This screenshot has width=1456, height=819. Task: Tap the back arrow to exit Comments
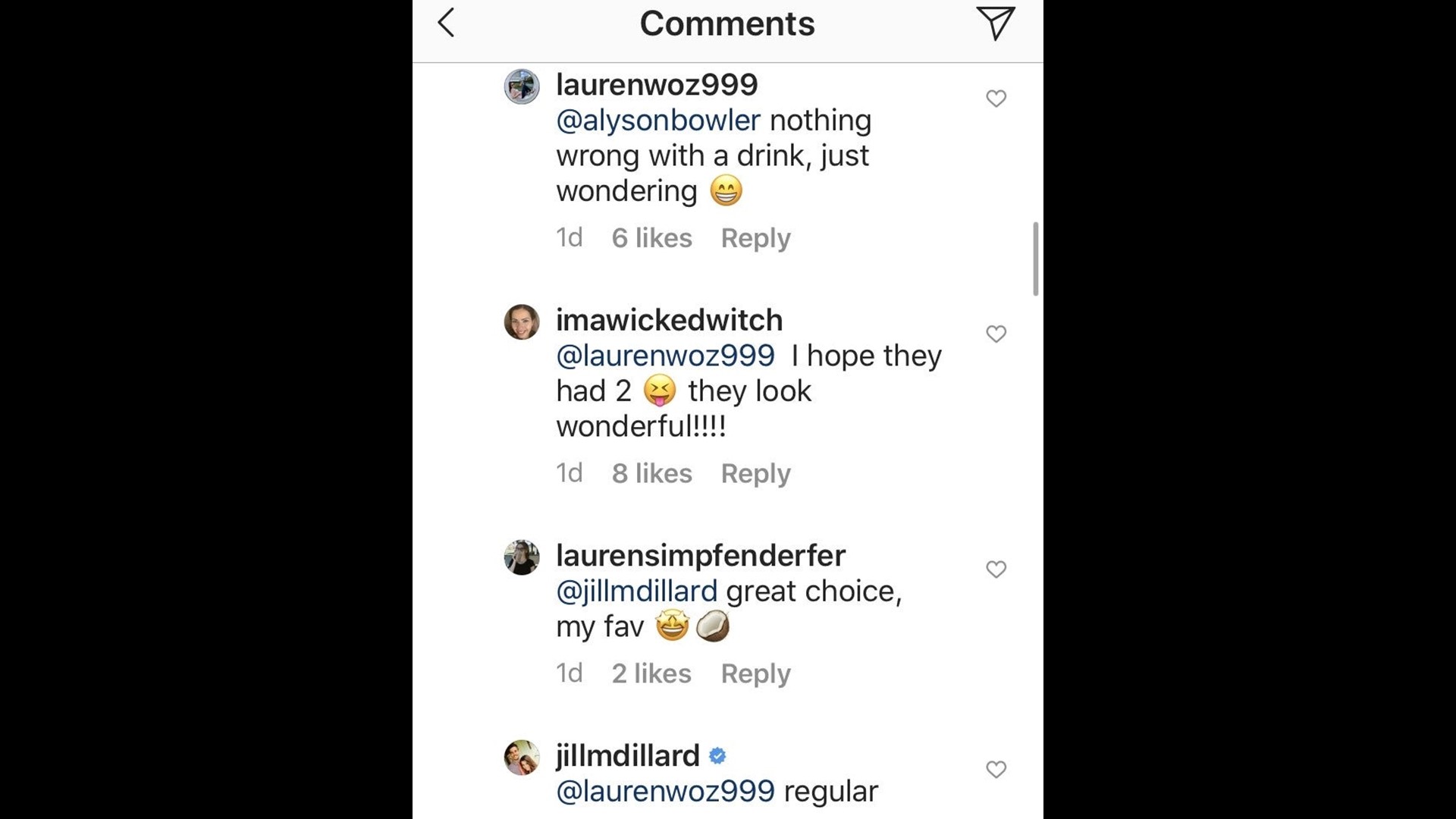pyautogui.click(x=446, y=23)
